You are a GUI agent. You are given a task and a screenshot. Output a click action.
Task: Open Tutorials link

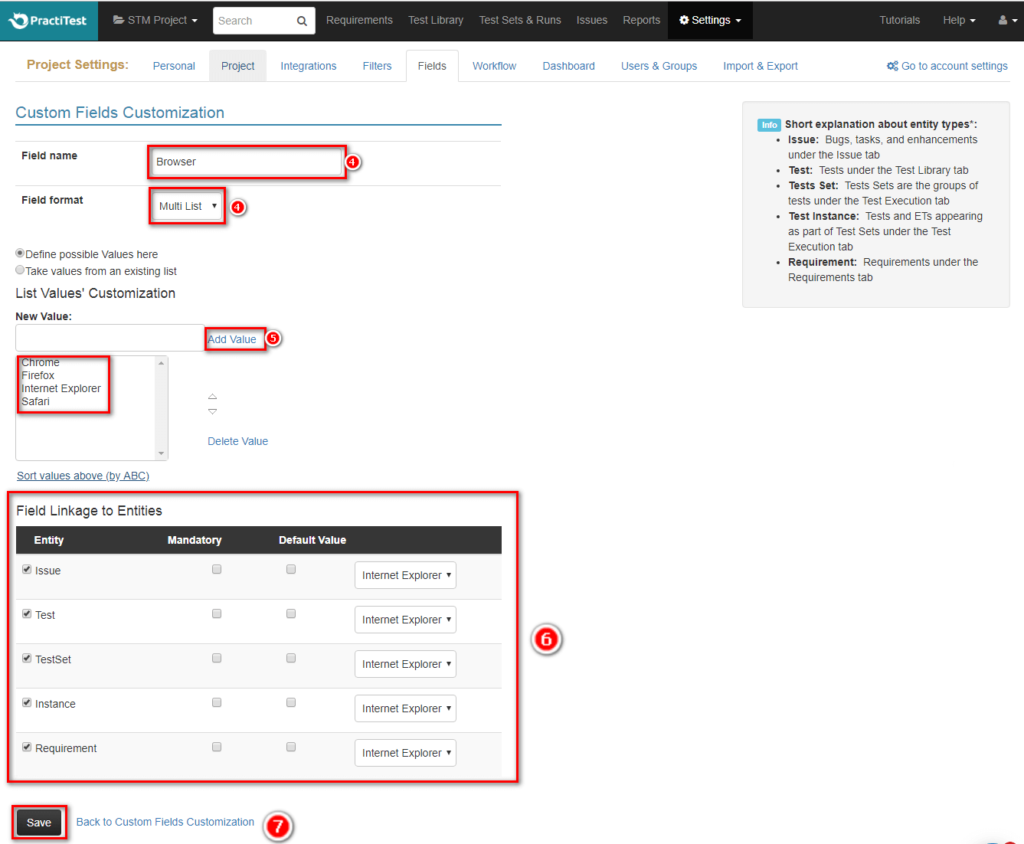pos(899,20)
